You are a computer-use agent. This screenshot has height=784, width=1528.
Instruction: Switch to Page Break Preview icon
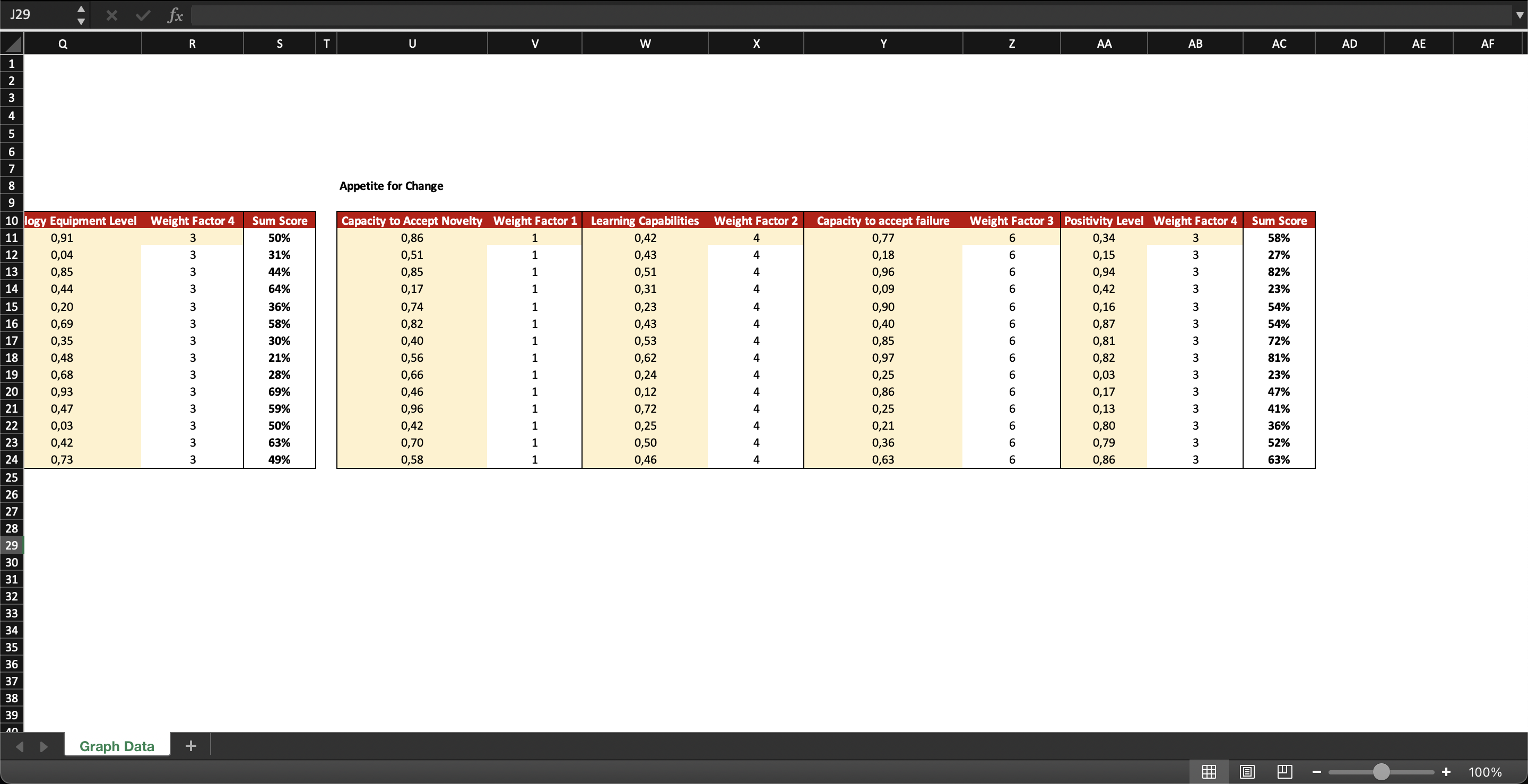[x=1285, y=772]
